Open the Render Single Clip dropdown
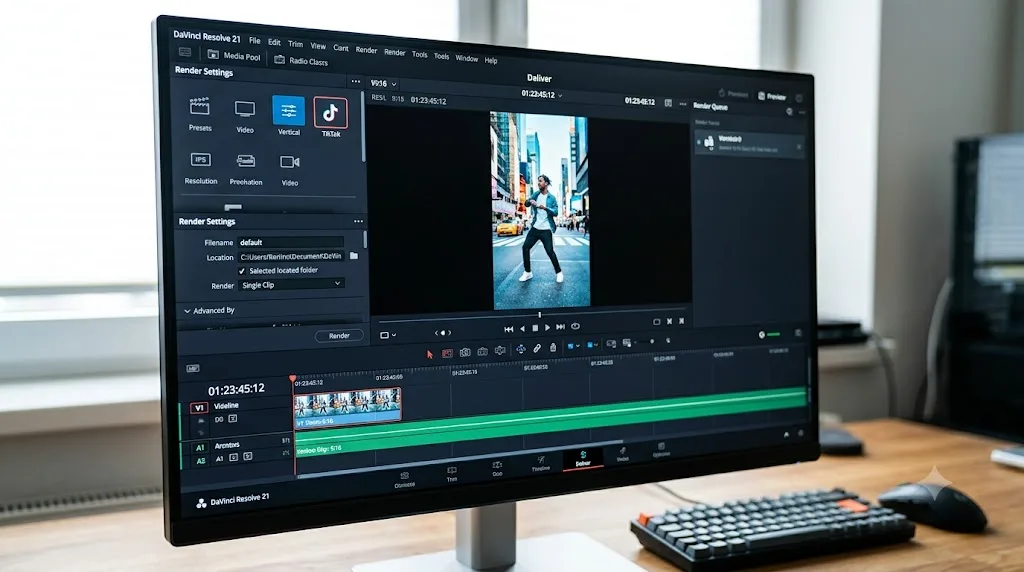Screen dimensions: 1024x572 tap(291, 285)
